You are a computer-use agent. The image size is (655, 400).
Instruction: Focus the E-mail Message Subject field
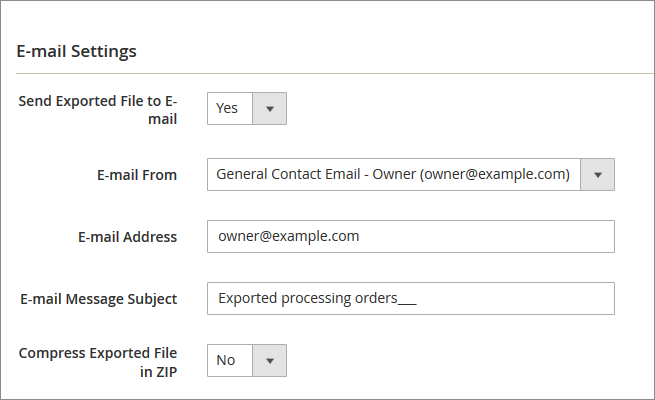[410, 298]
